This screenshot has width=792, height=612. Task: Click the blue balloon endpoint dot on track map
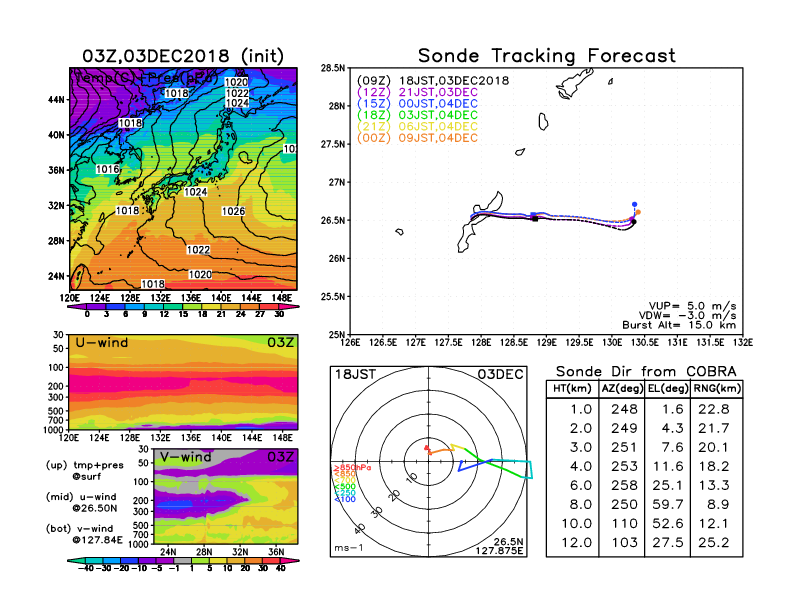(x=634, y=204)
